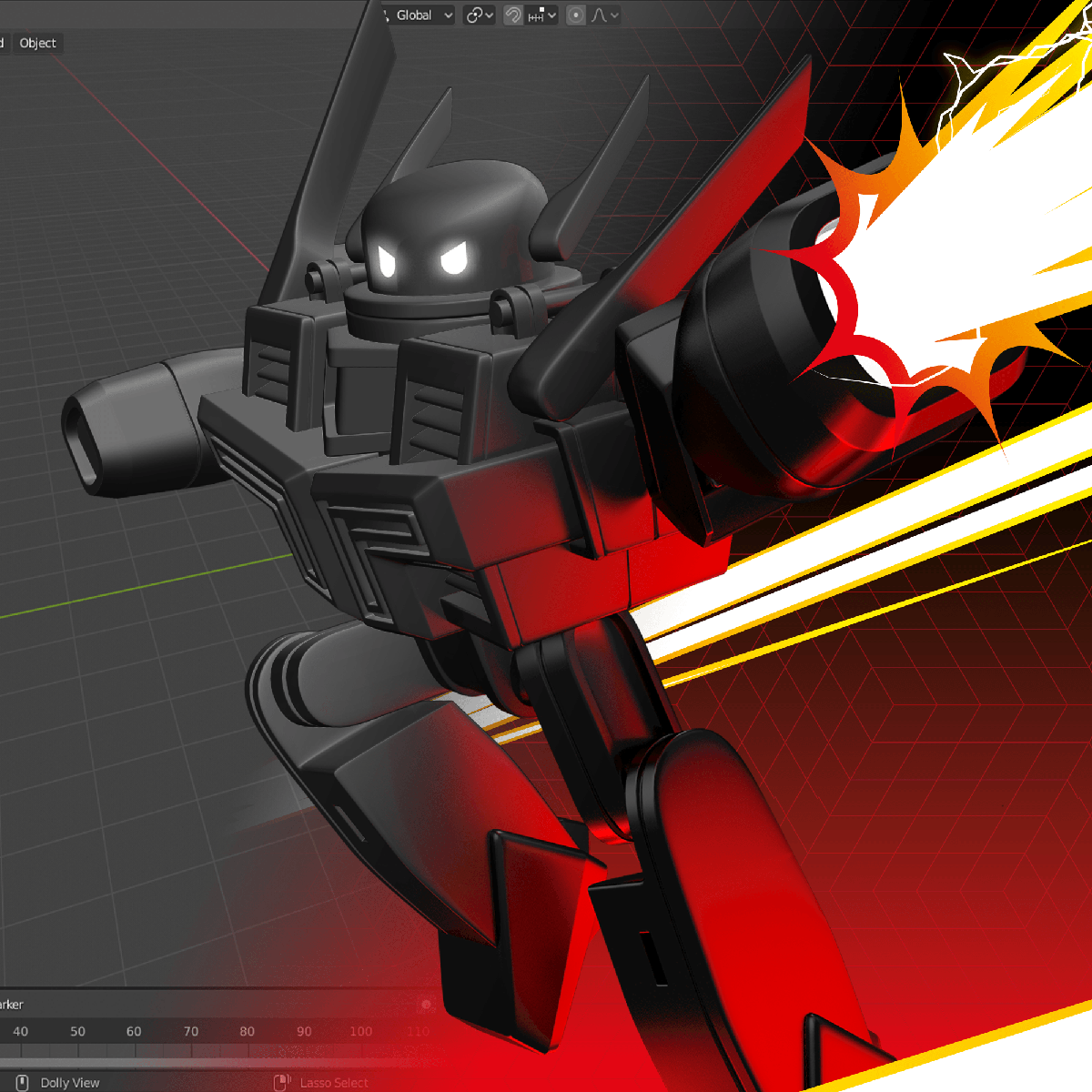Viewport: 1092px width, 1092px height.
Task: Click the Dolly View status label
Action: click(x=70, y=1083)
